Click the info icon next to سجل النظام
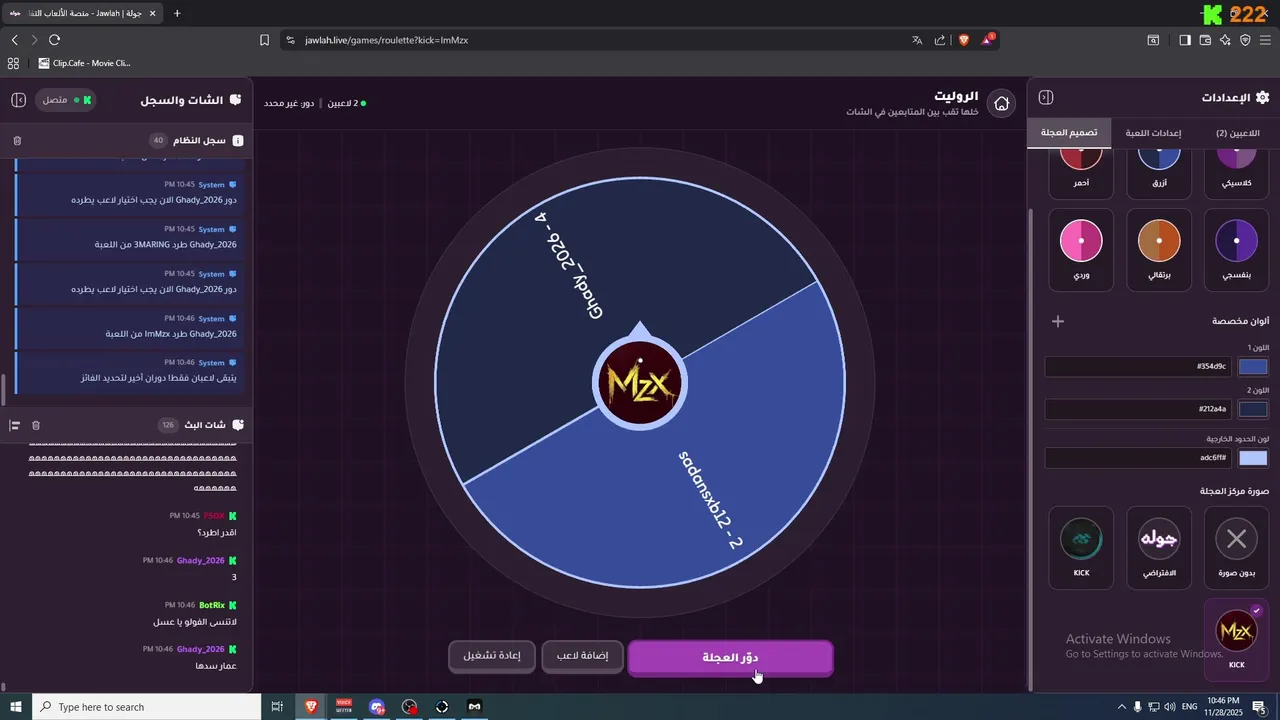The height and width of the screenshot is (720, 1280). (237, 141)
